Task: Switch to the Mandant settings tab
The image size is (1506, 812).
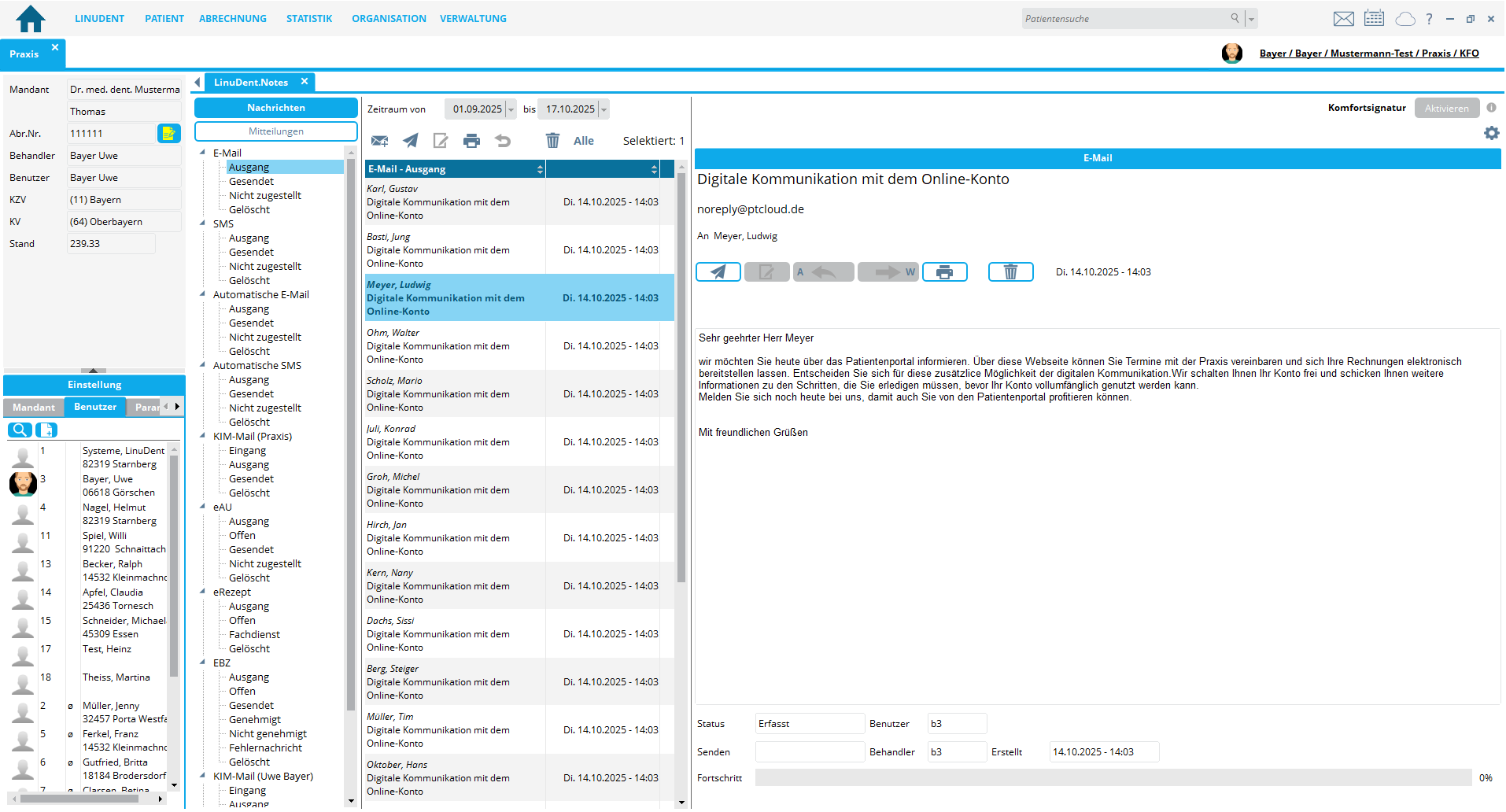Action: click(x=34, y=408)
